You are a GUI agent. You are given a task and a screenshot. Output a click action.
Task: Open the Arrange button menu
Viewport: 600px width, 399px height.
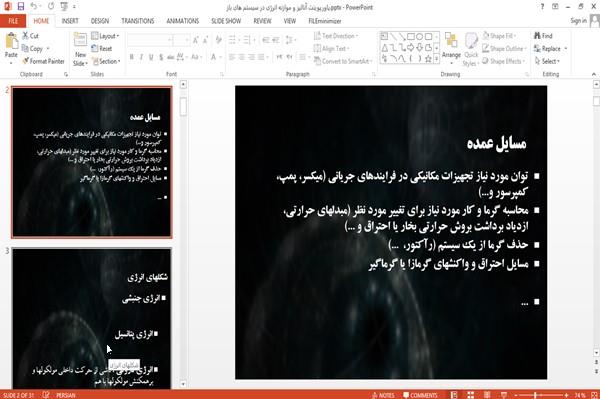[451, 49]
